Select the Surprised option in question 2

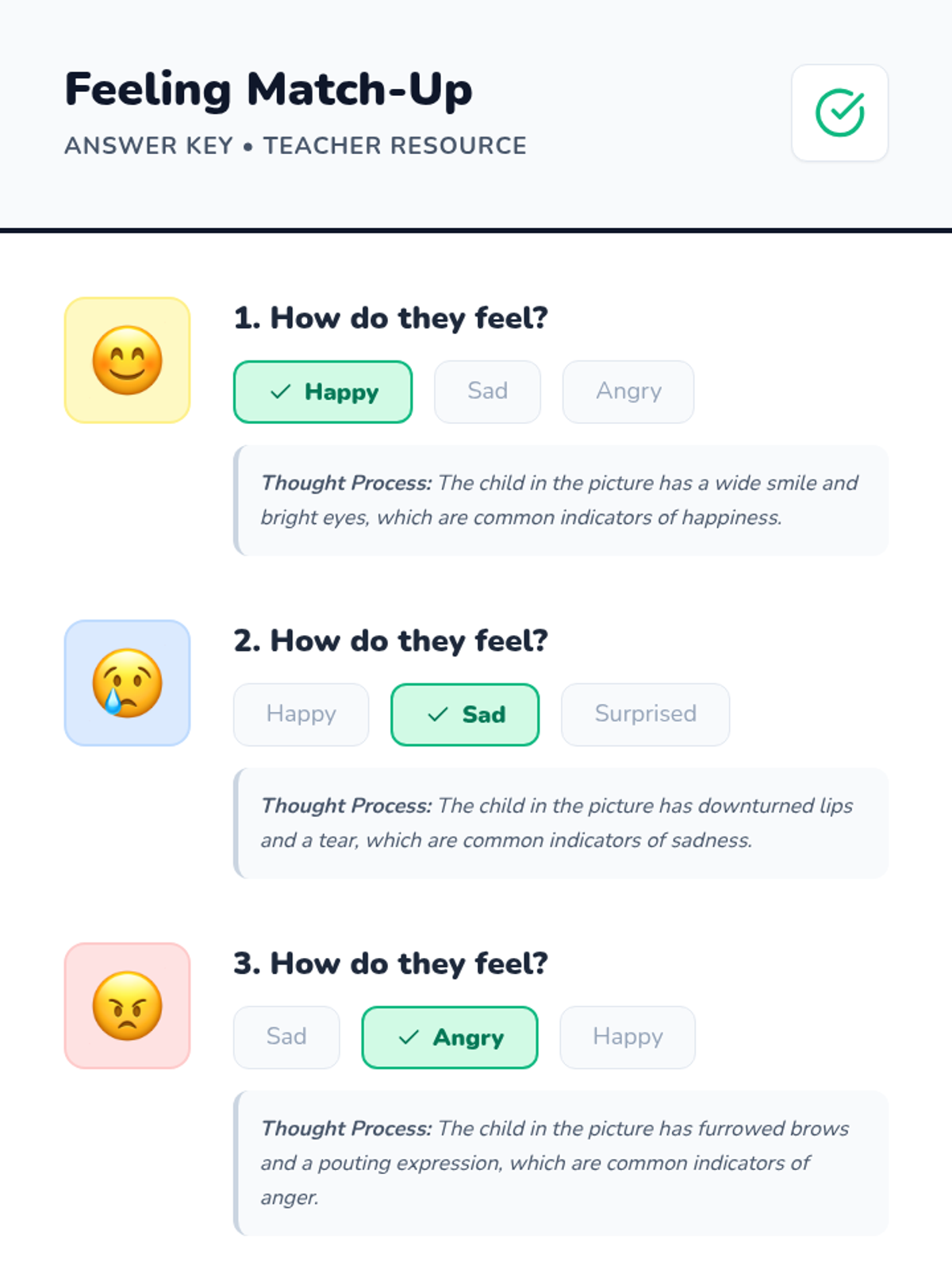point(645,714)
